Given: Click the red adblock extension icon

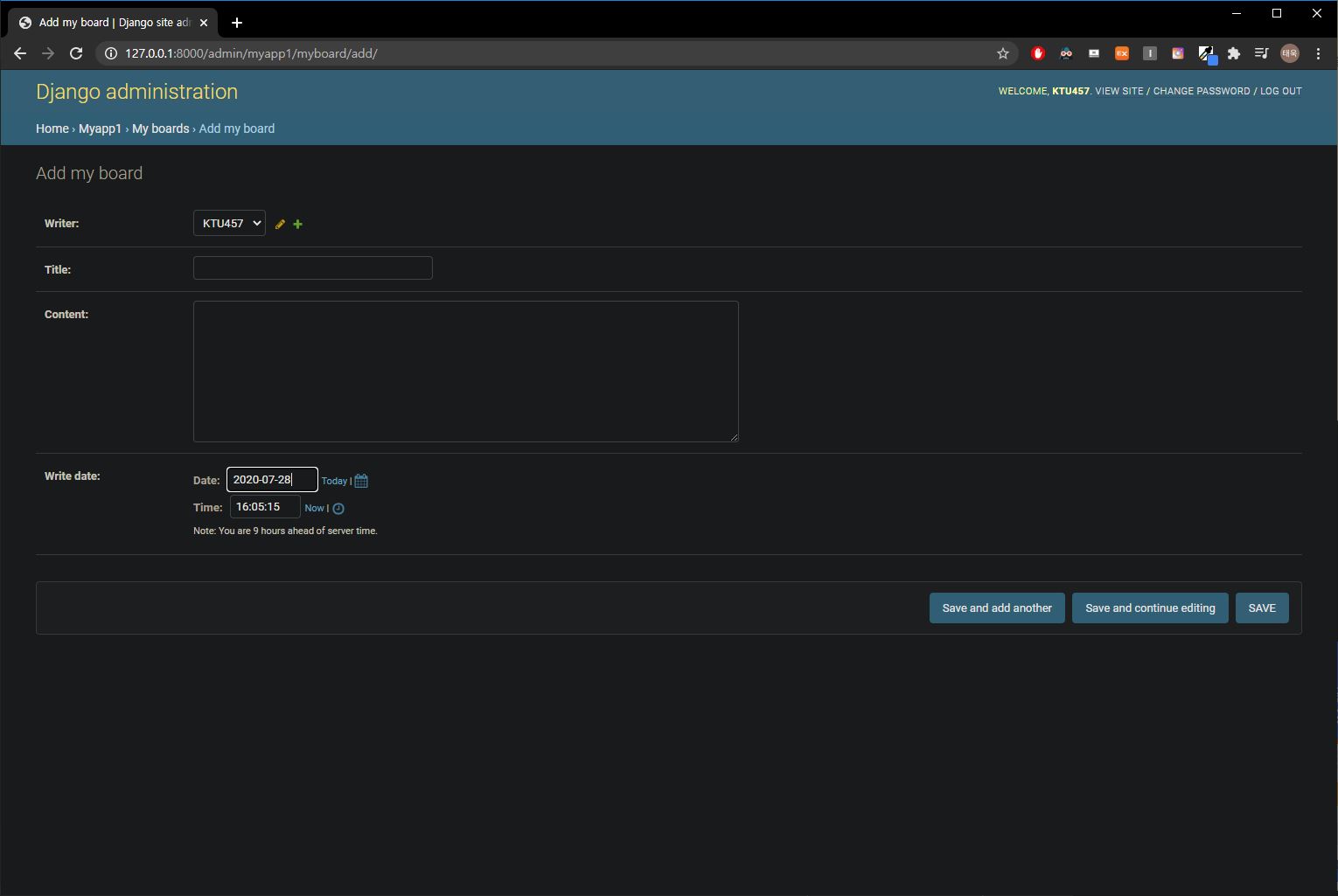Looking at the screenshot, I should coord(1038,53).
